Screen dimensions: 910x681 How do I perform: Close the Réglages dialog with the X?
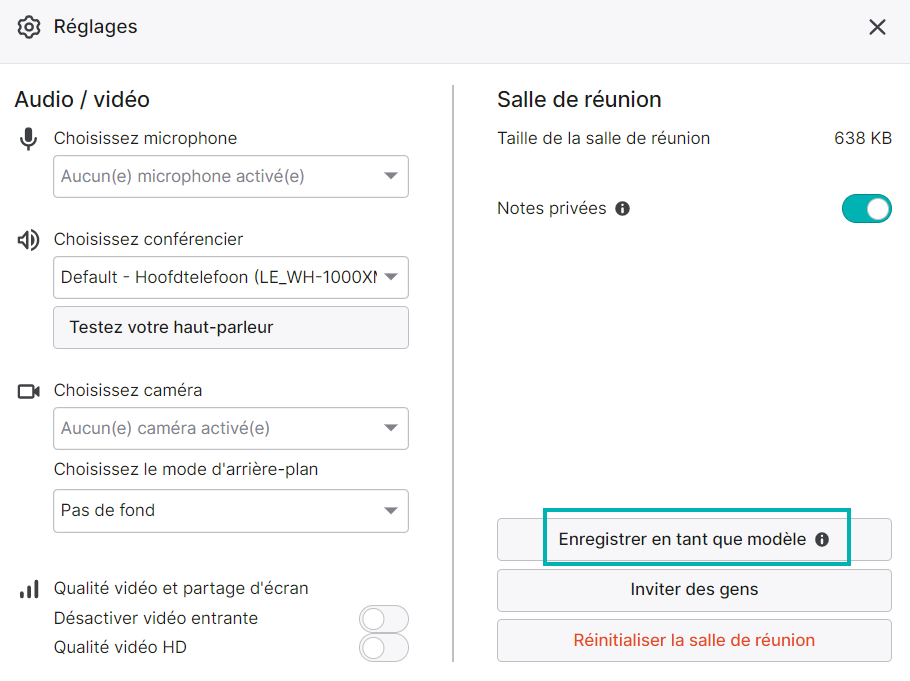pos(877,27)
